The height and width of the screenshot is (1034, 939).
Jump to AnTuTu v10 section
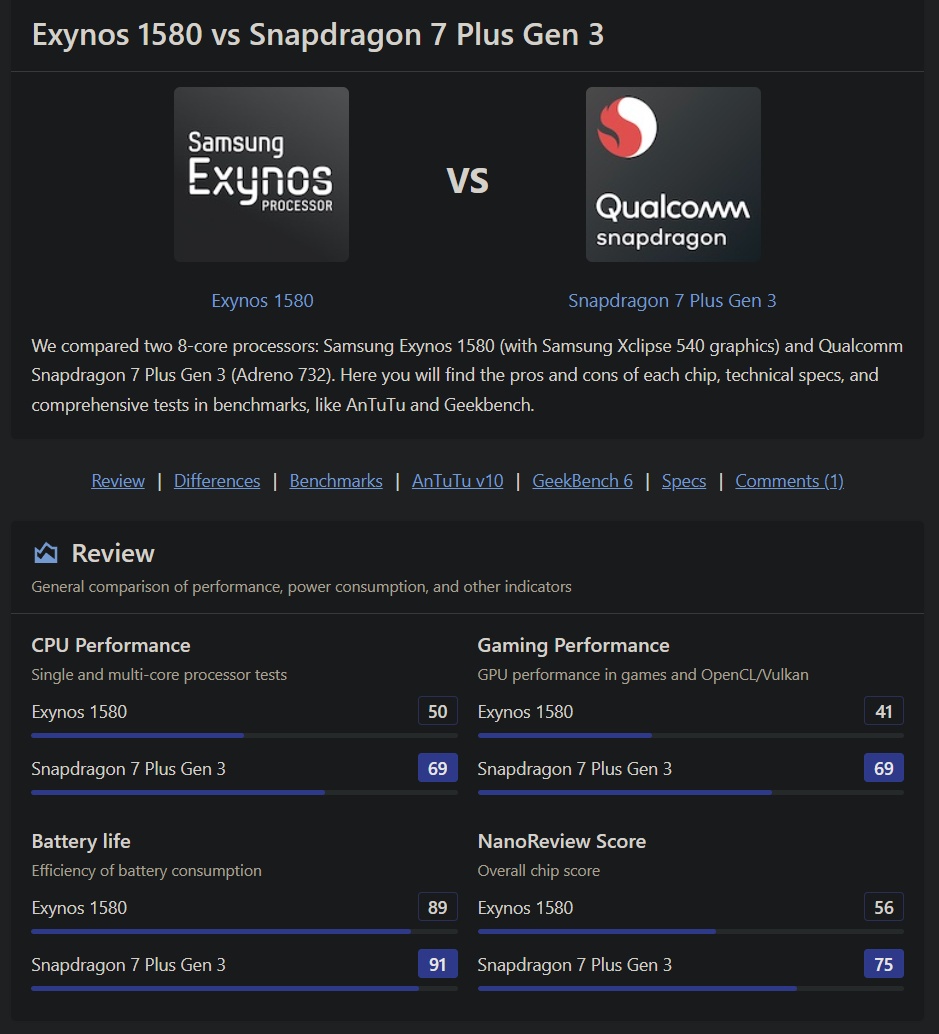(x=457, y=481)
